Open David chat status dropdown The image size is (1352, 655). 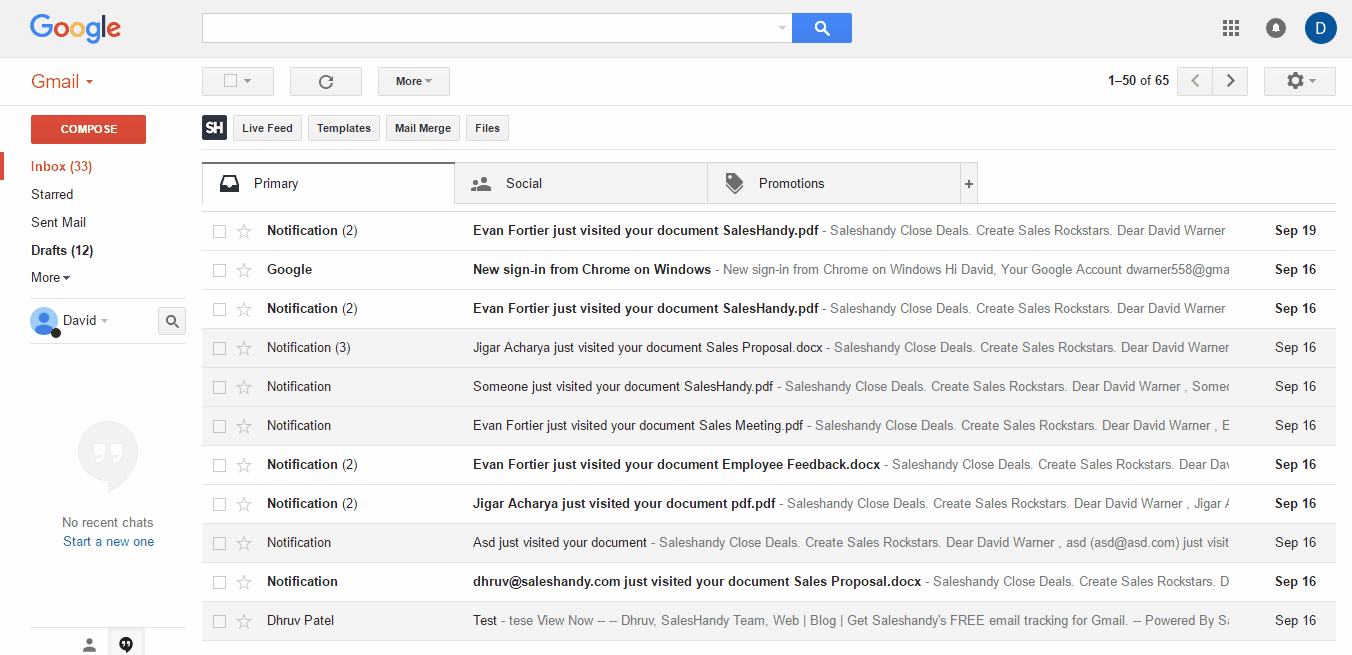104,321
